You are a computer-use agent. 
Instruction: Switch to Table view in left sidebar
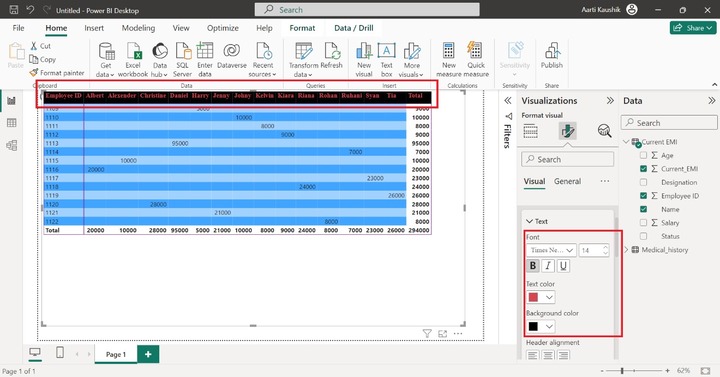[x=11, y=123]
